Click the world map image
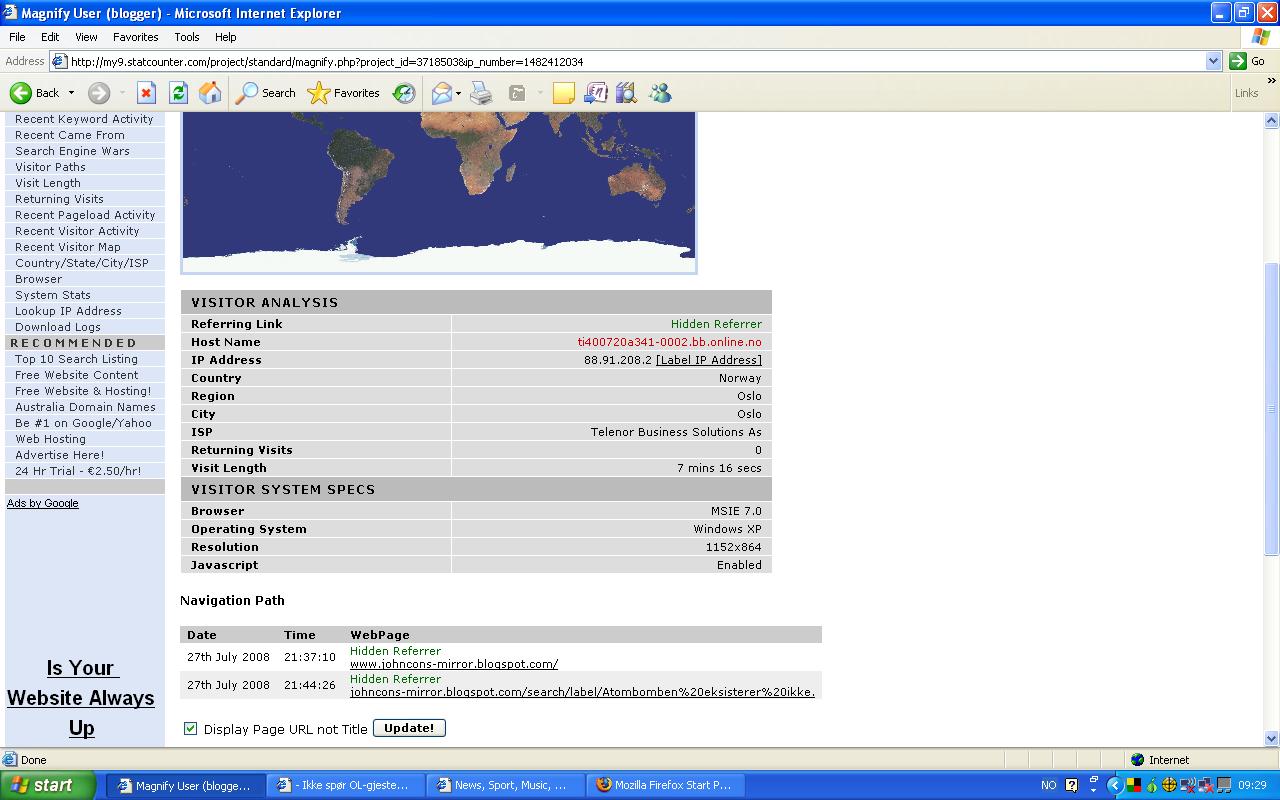The width and height of the screenshot is (1280, 800). (438, 192)
